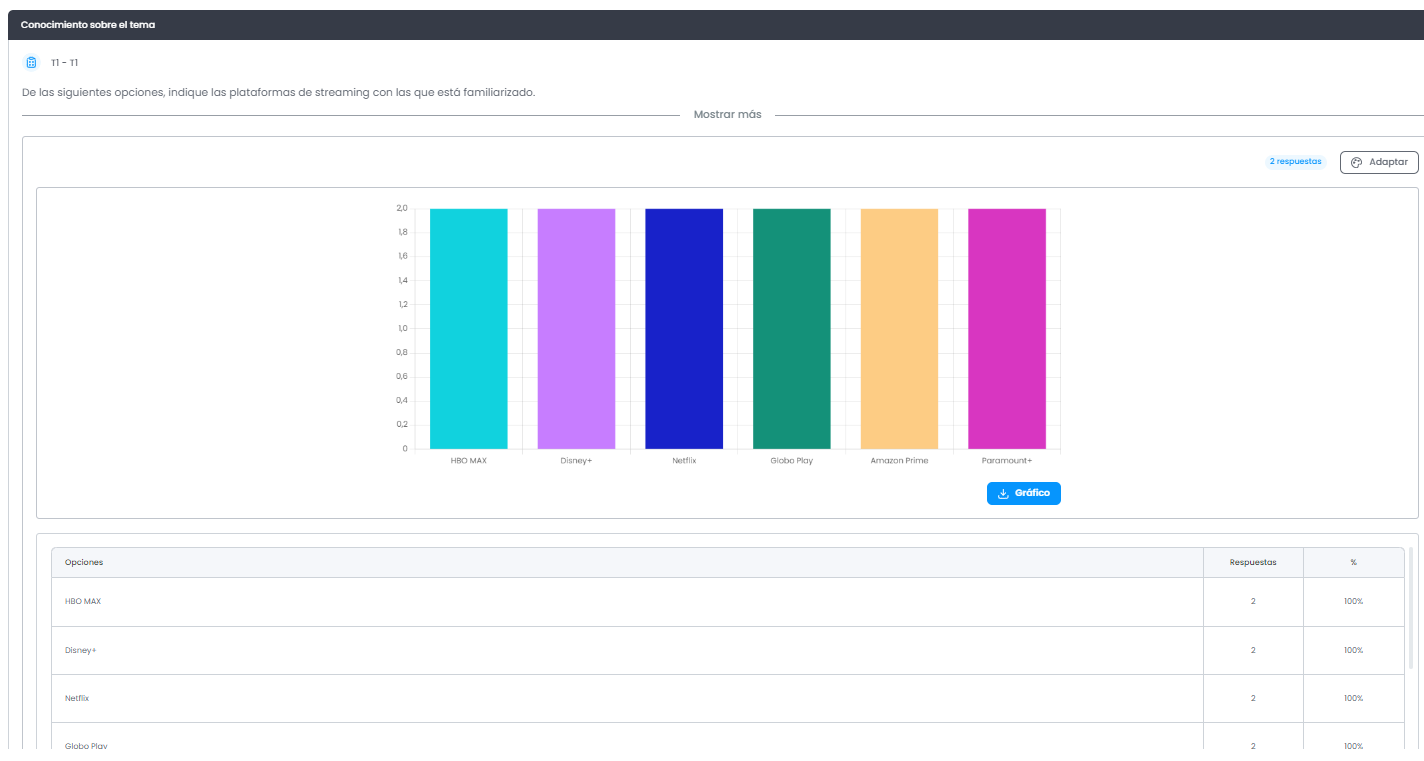The height and width of the screenshot is (761, 1424).
Task: Click the Adaptar button
Action: point(1379,162)
